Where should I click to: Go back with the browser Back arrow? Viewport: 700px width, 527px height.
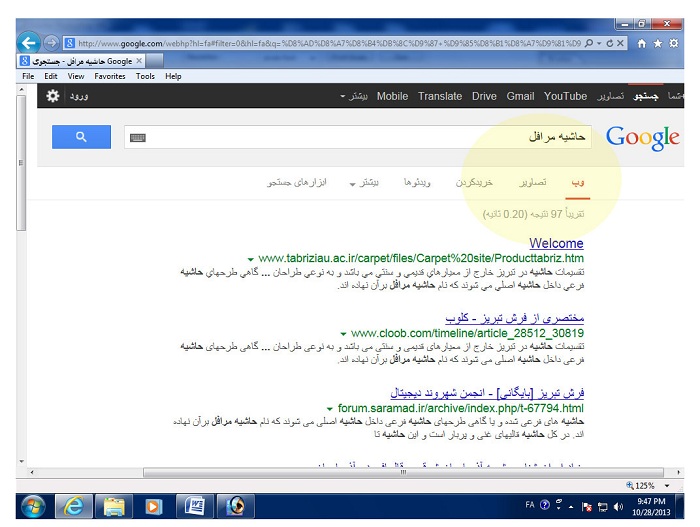coord(29,43)
